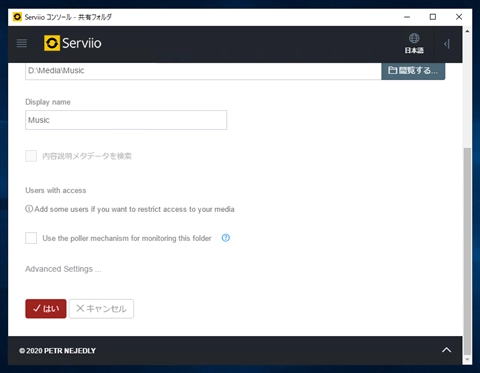Click the Display name Music field
The height and width of the screenshot is (373, 480).
click(x=126, y=120)
